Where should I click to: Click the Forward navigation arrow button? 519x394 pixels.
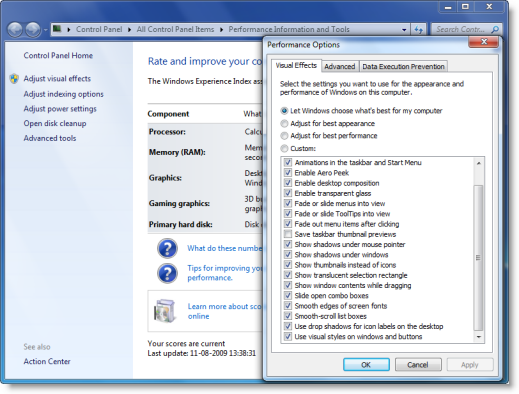click(33, 30)
